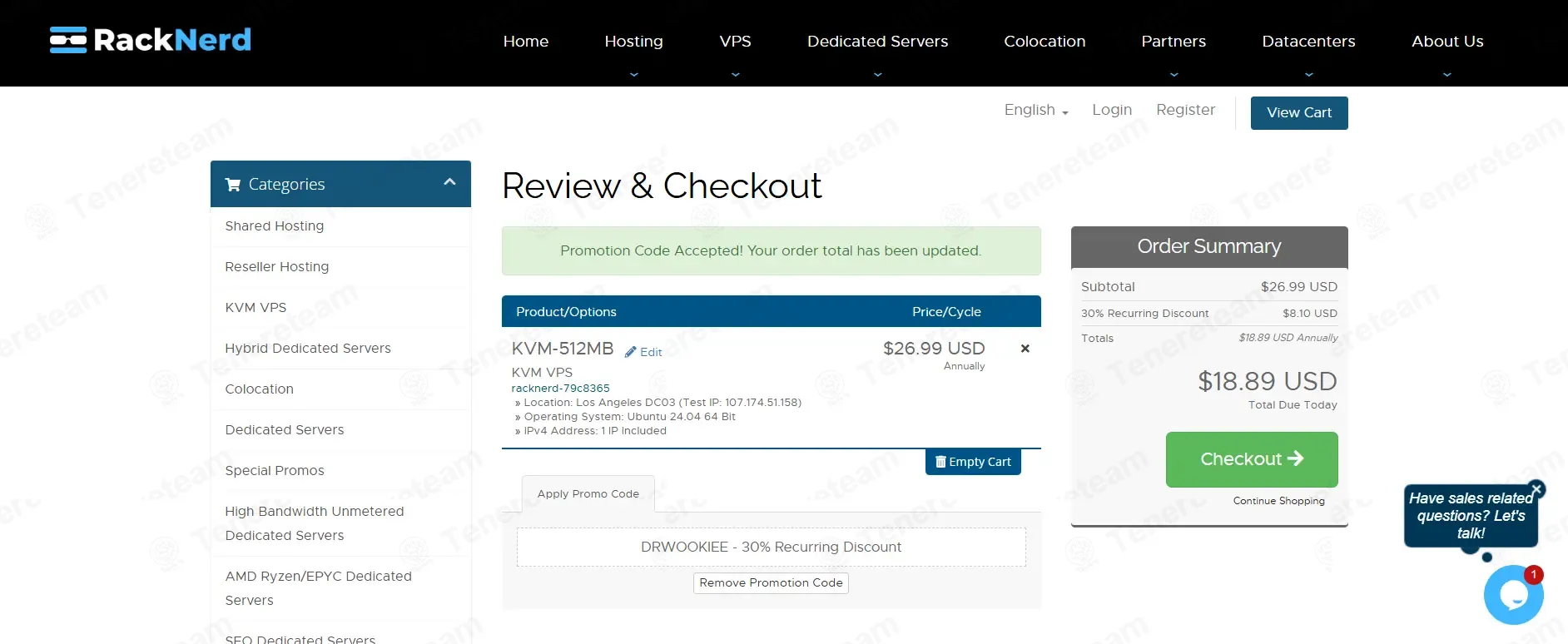Expand the VPS menu
Screen dimensions: 1568x644
point(736,42)
